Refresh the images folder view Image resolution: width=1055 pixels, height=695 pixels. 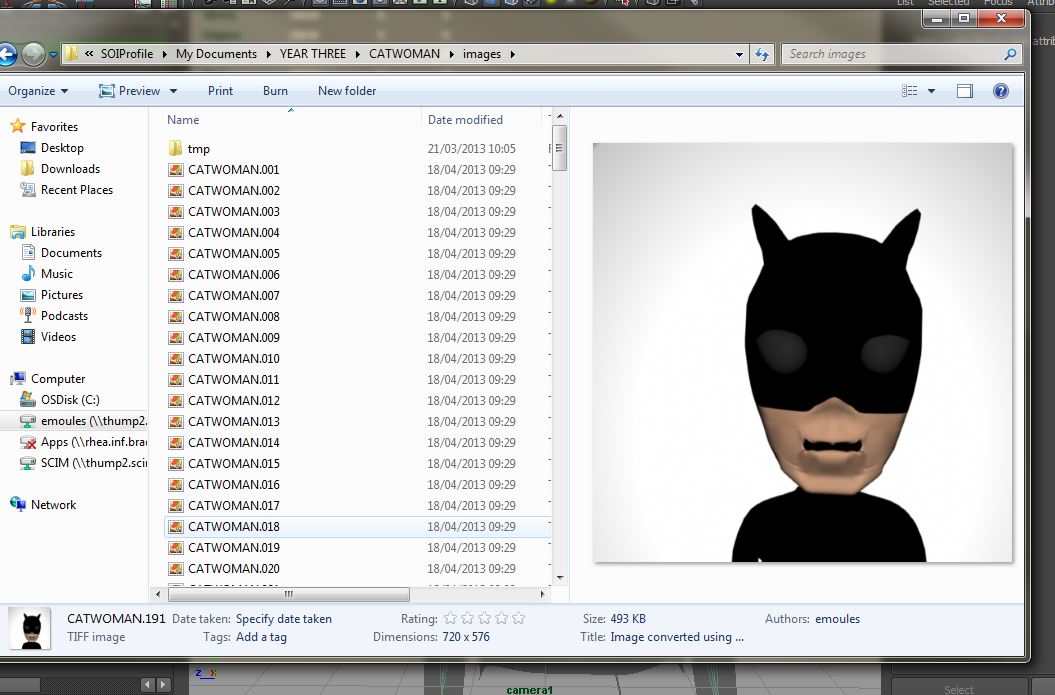(x=762, y=54)
